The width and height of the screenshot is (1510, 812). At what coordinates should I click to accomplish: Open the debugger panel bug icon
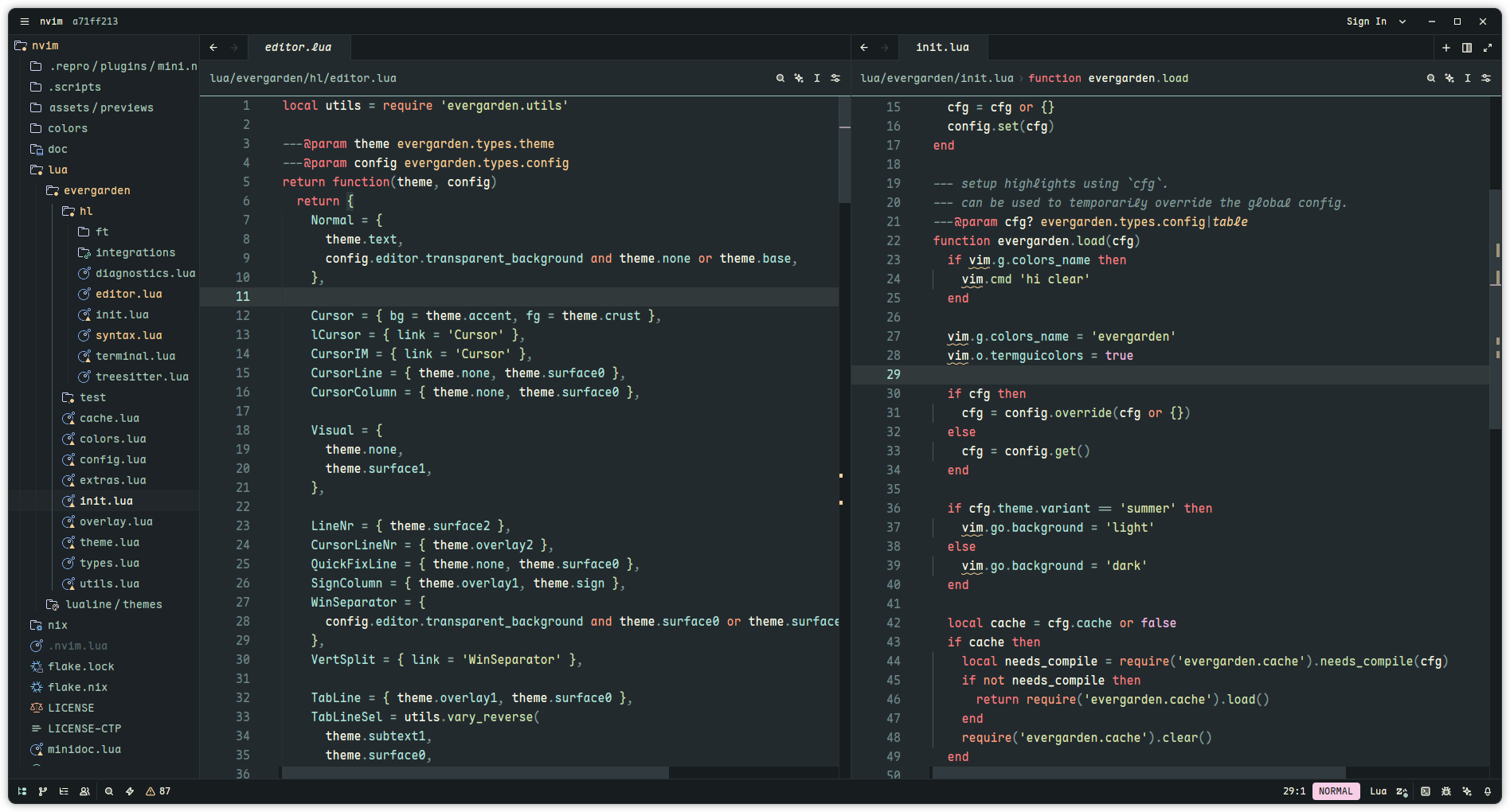(1446, 791)
